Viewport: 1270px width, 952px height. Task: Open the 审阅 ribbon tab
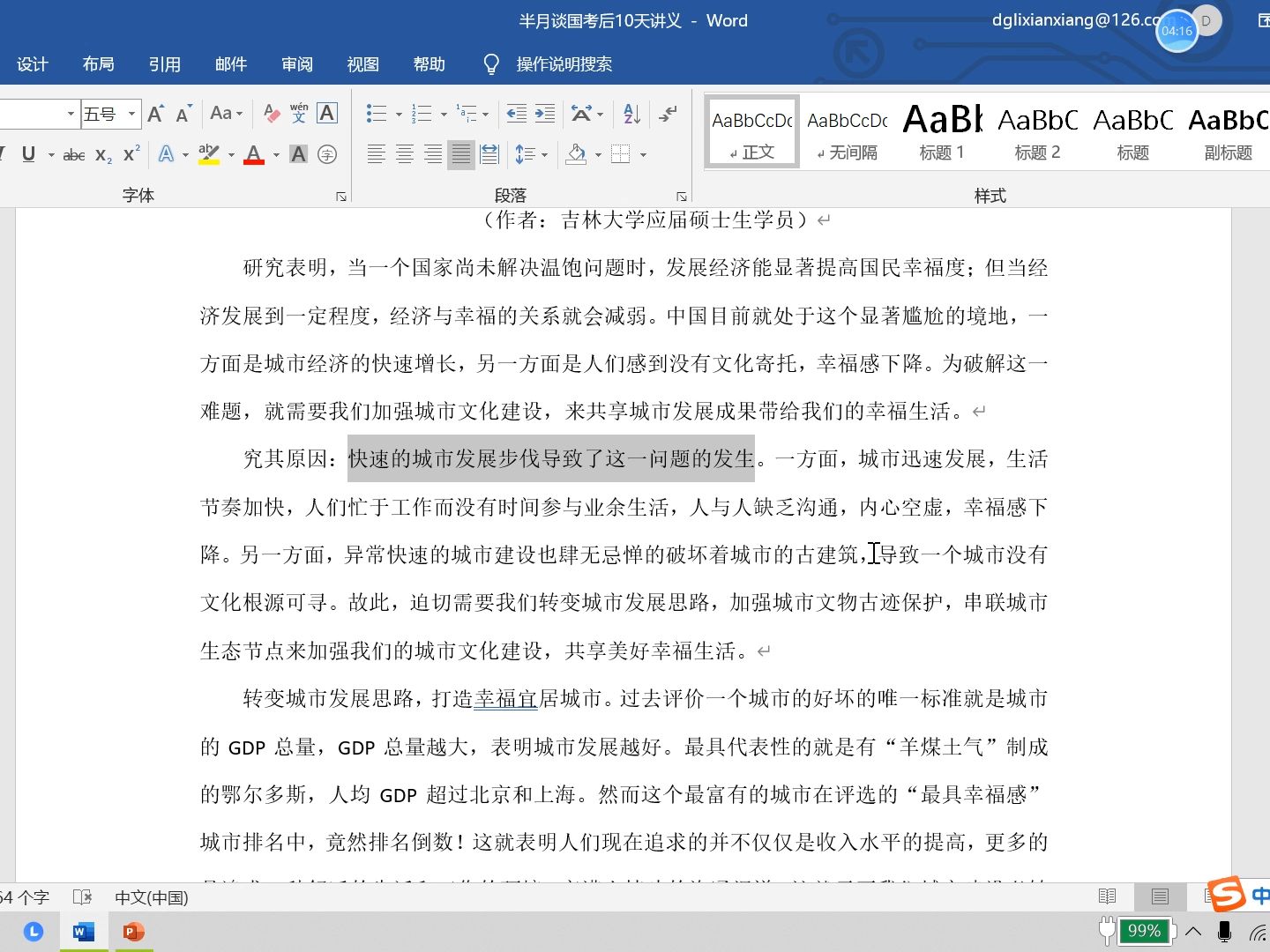point(297,64)
